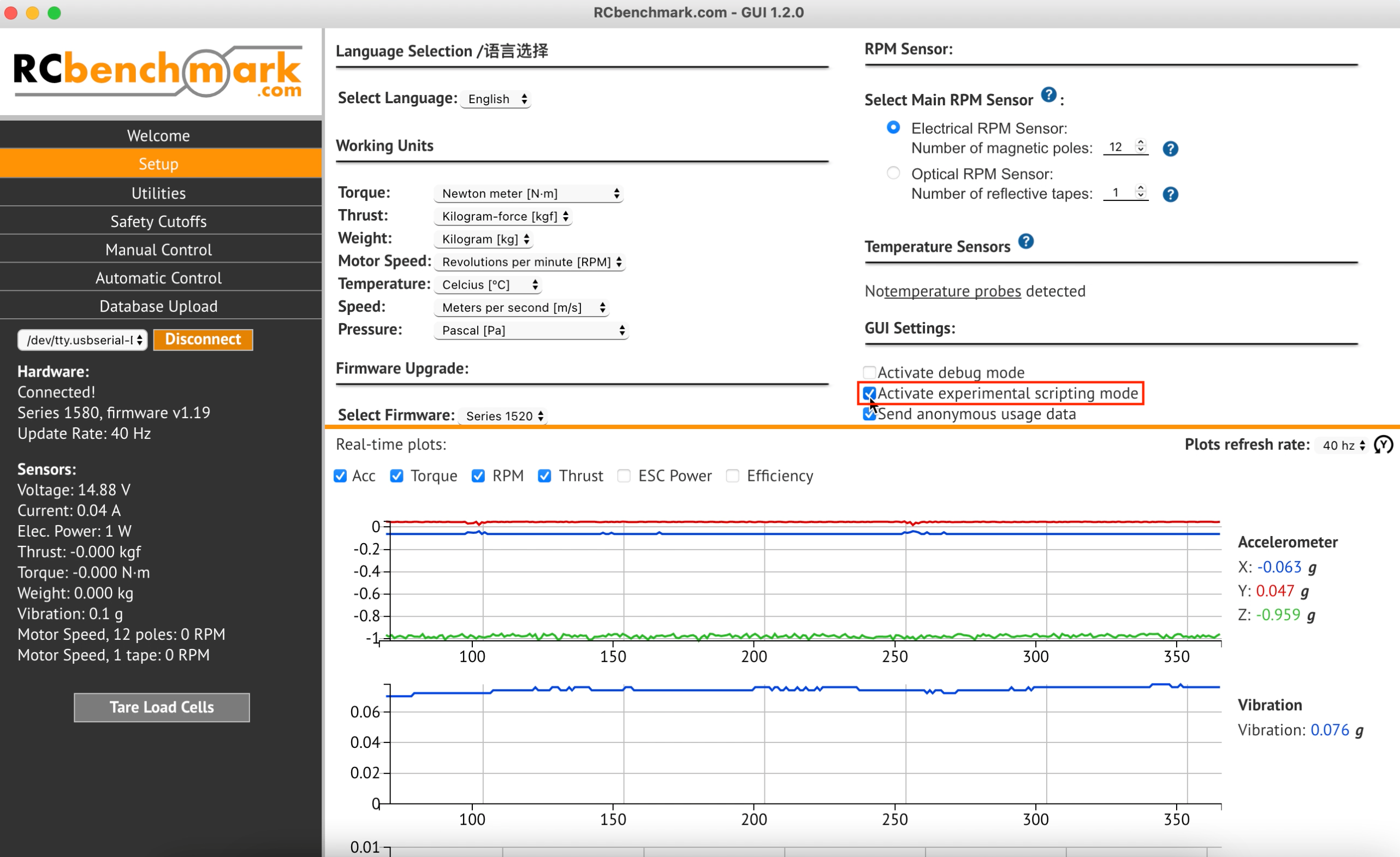Disable Send anonymous usage data
This screenshot has width=1400, height=857.
point(869,414)
